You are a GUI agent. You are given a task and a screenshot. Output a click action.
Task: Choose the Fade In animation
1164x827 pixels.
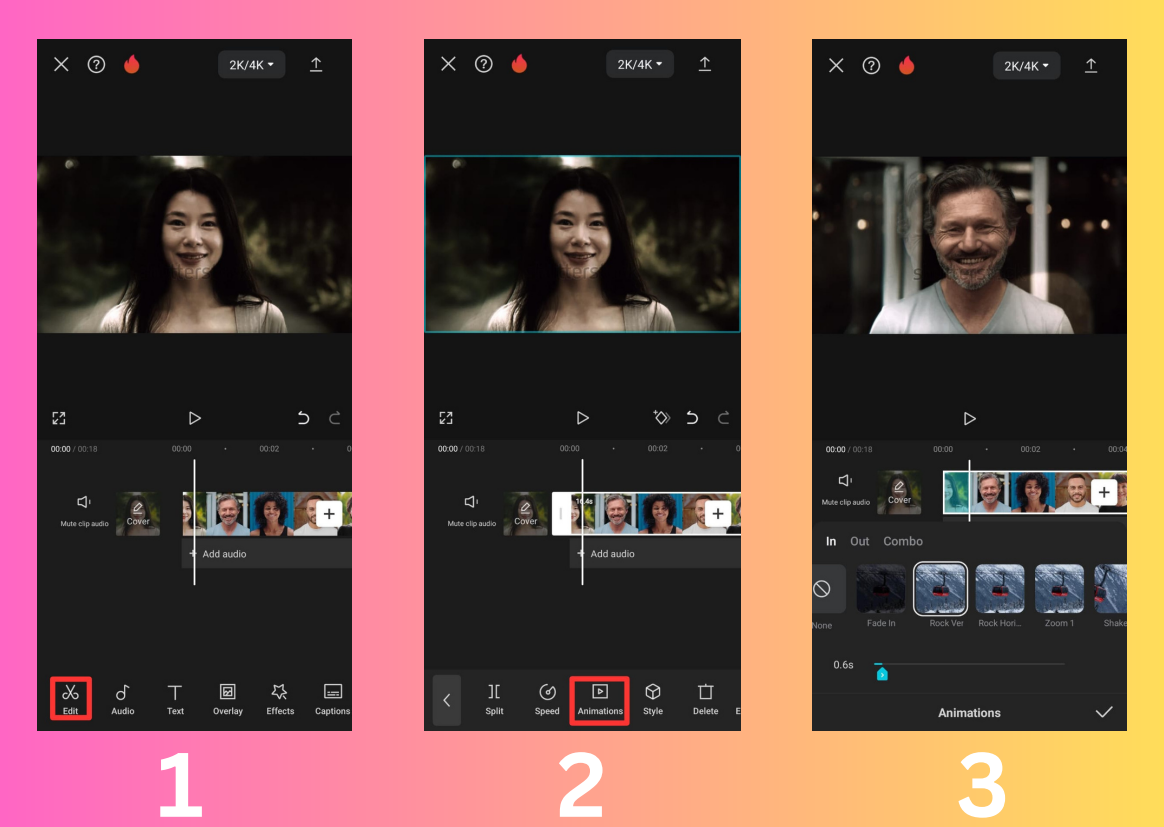pyautogui.click(x=881, y=596)
